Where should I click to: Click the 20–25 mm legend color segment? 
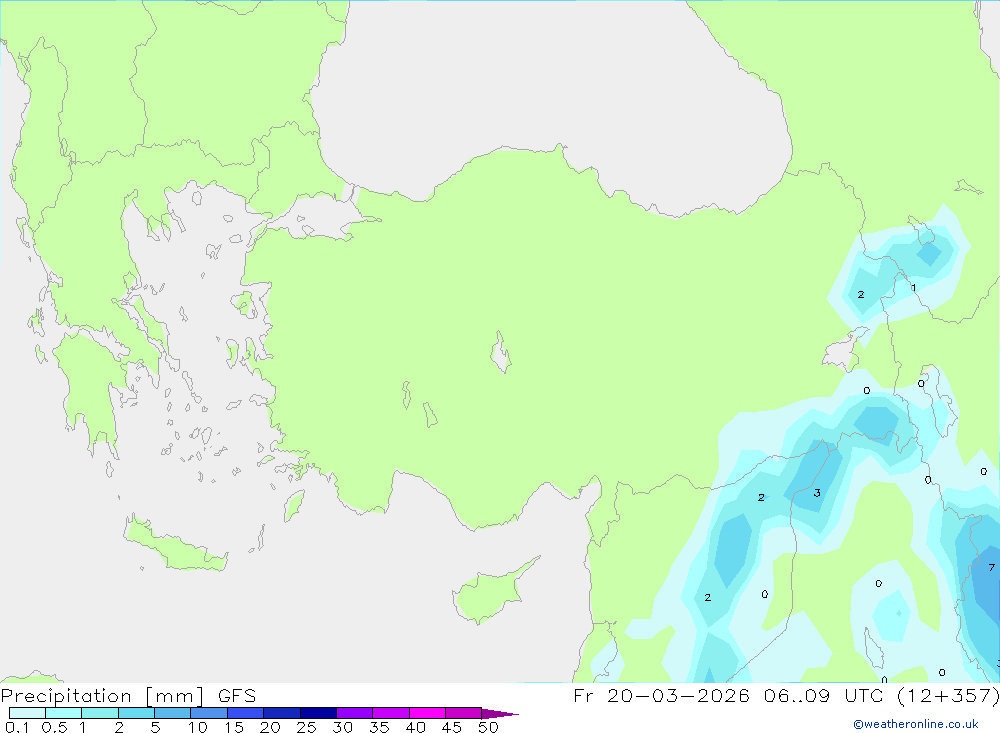click(x=282, y=713)
